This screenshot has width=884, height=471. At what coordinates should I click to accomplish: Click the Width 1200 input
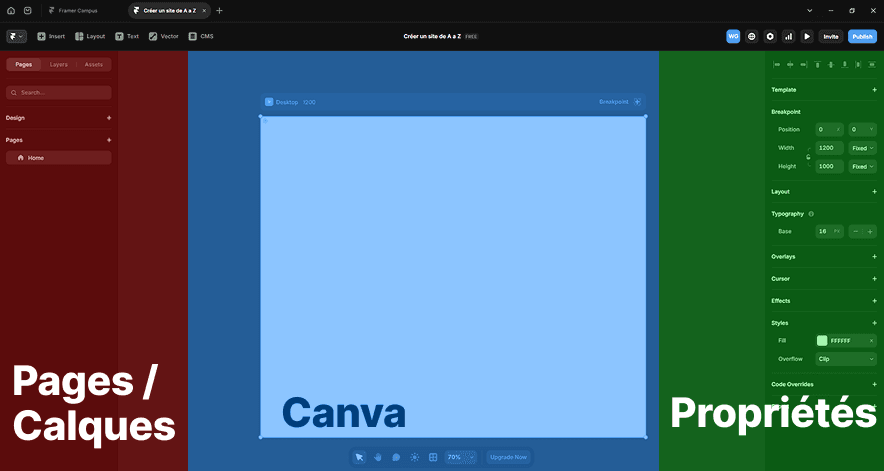coord(829,148)
